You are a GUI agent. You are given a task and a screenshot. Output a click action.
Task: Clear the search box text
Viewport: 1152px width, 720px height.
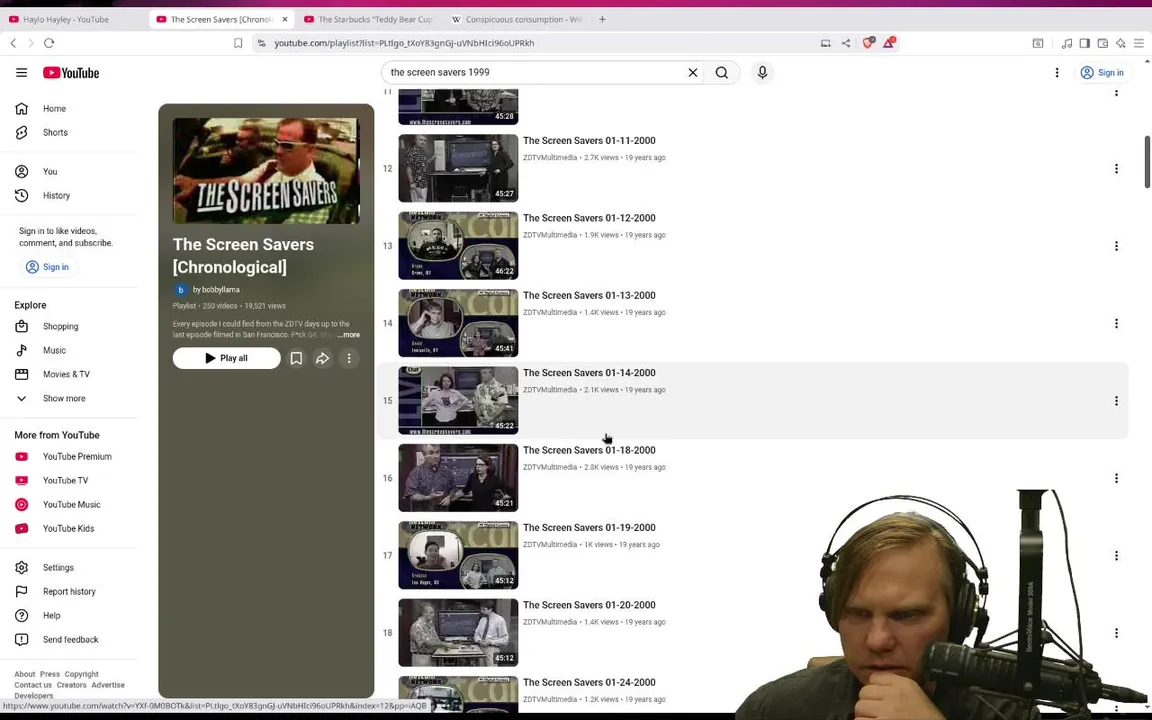pos(692,73)
